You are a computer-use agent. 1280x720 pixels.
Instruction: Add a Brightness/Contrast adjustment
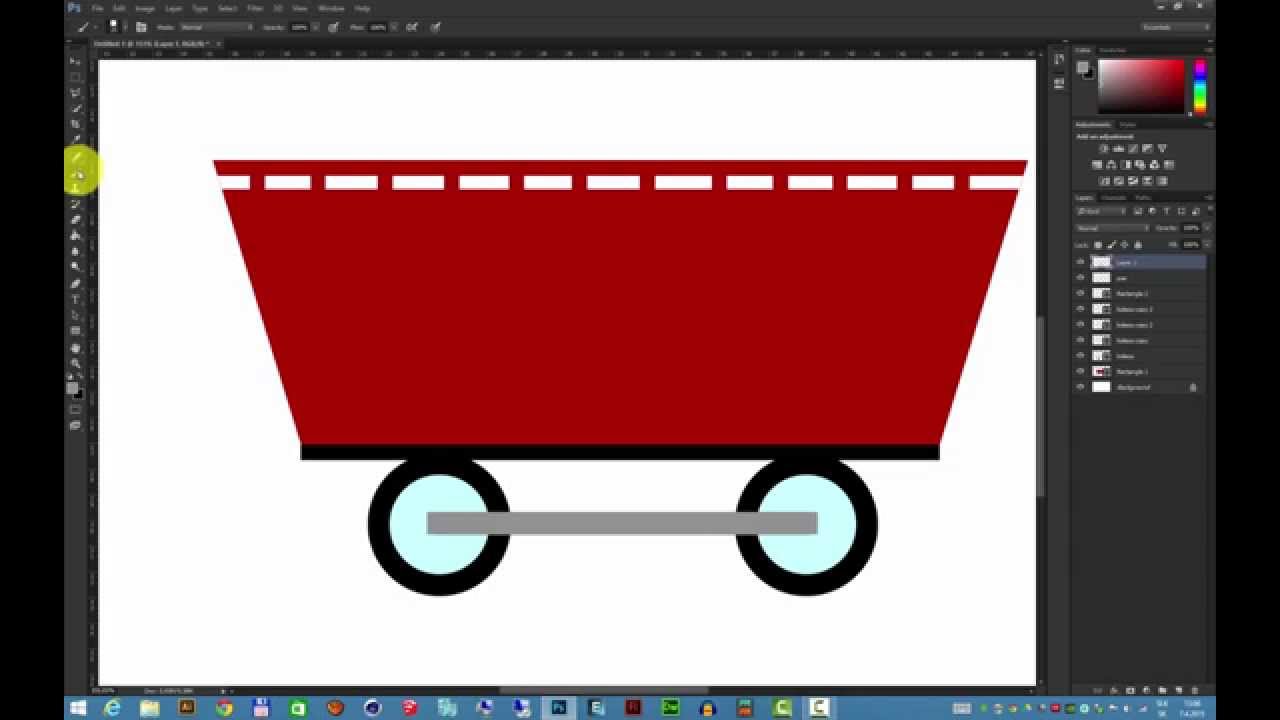click(x=1104, y=147)
